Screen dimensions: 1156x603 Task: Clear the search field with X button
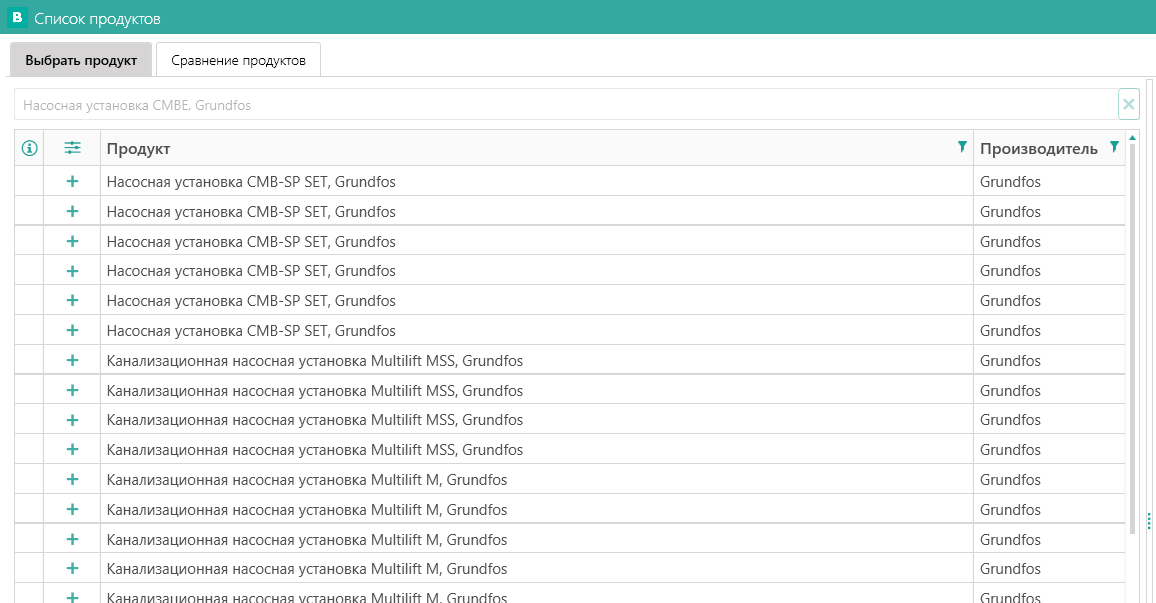[1129, 105]
